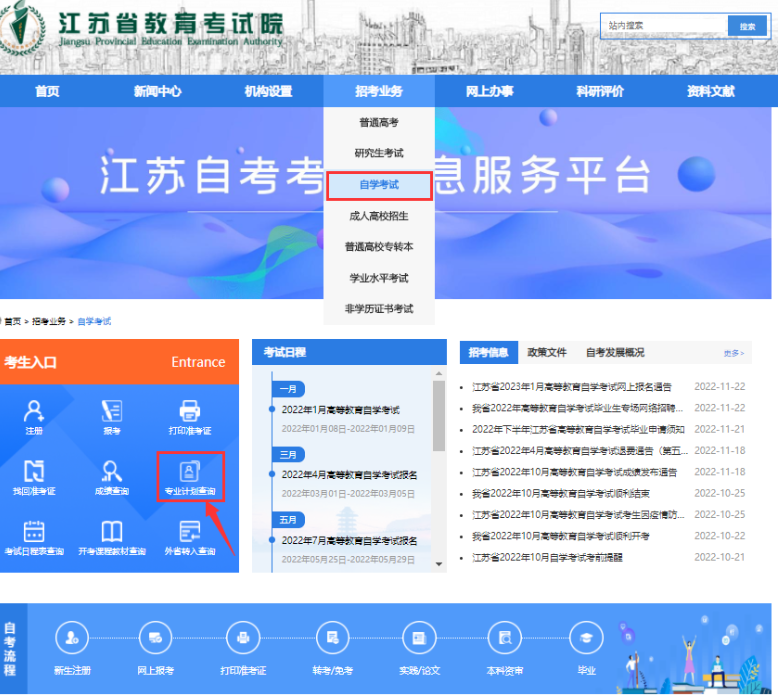Click the exam schedule scrollbar thumb
The width and height of the screenshot is (782, 696).
point(439,416)
